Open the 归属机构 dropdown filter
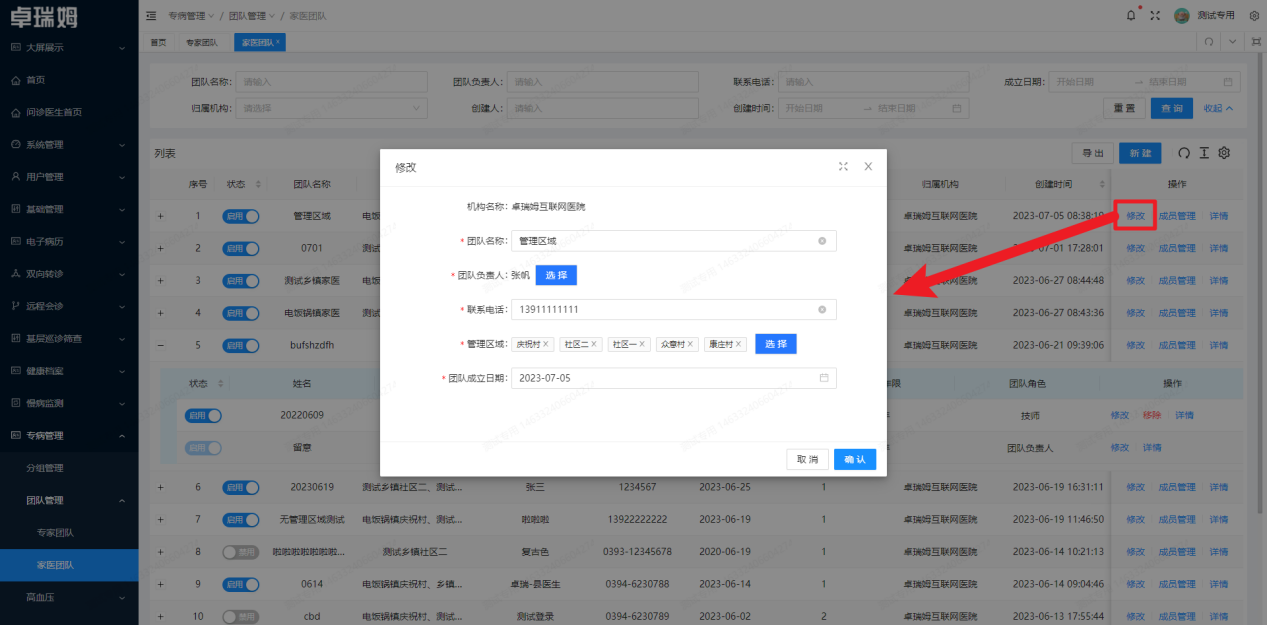Viewport: 1267px width, 625px height. tap(333, 108)
